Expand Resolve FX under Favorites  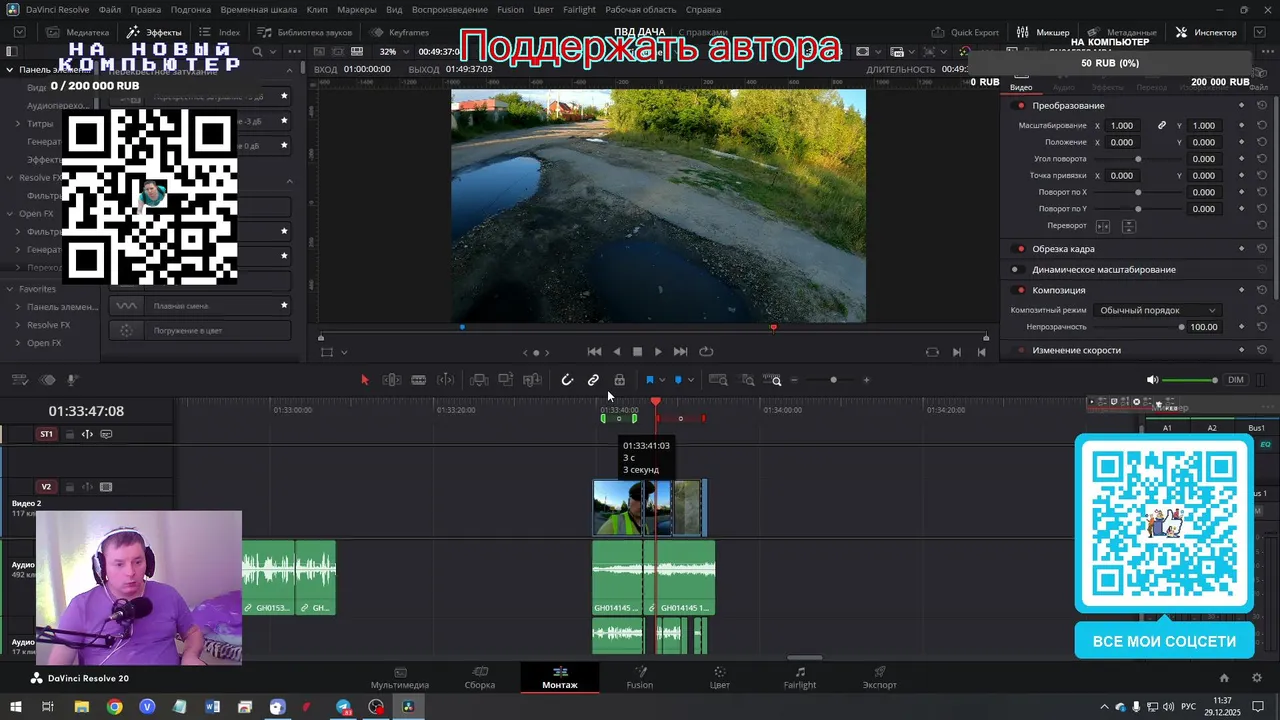pyautogui.click(x=18, y=325)
